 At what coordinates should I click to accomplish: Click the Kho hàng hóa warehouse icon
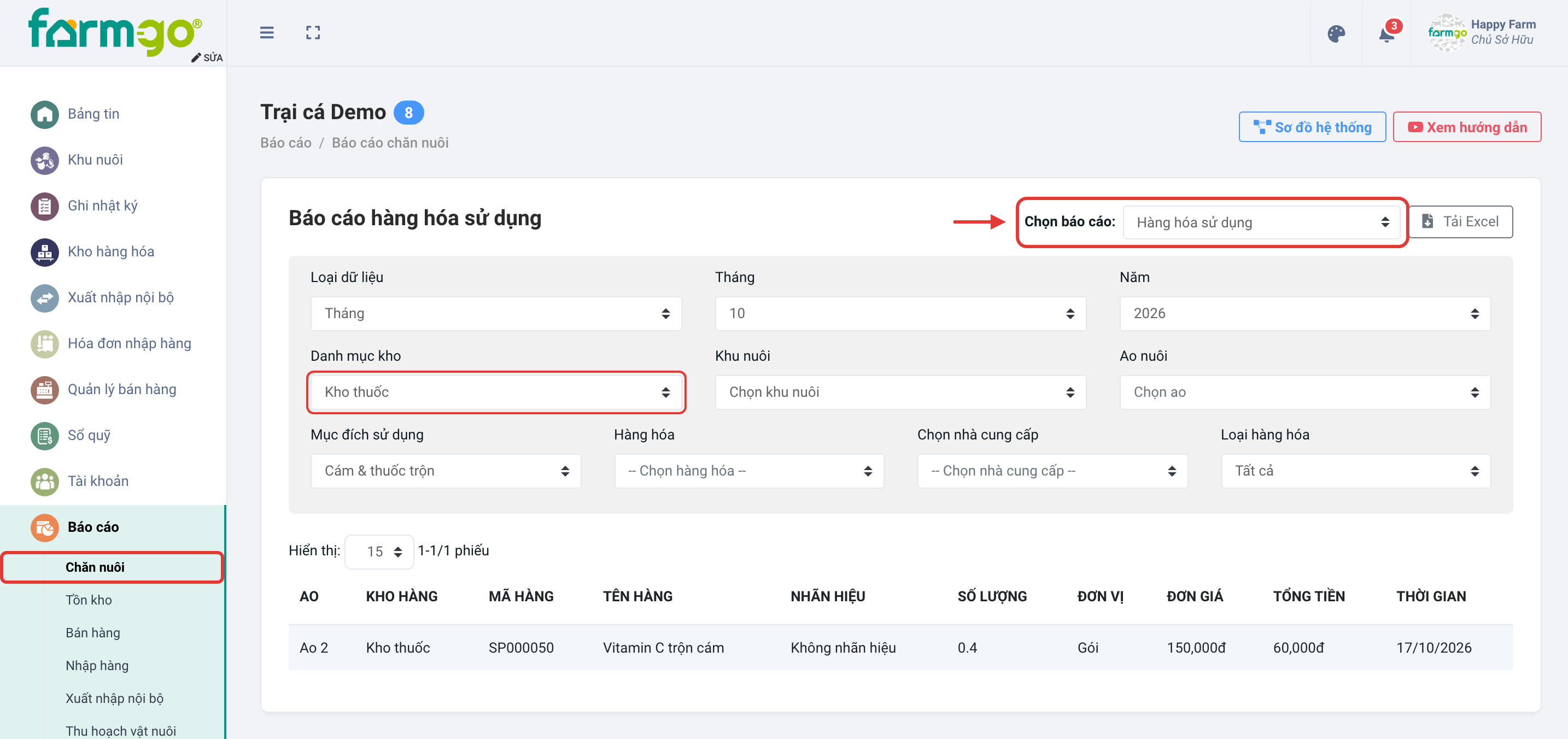44,252
